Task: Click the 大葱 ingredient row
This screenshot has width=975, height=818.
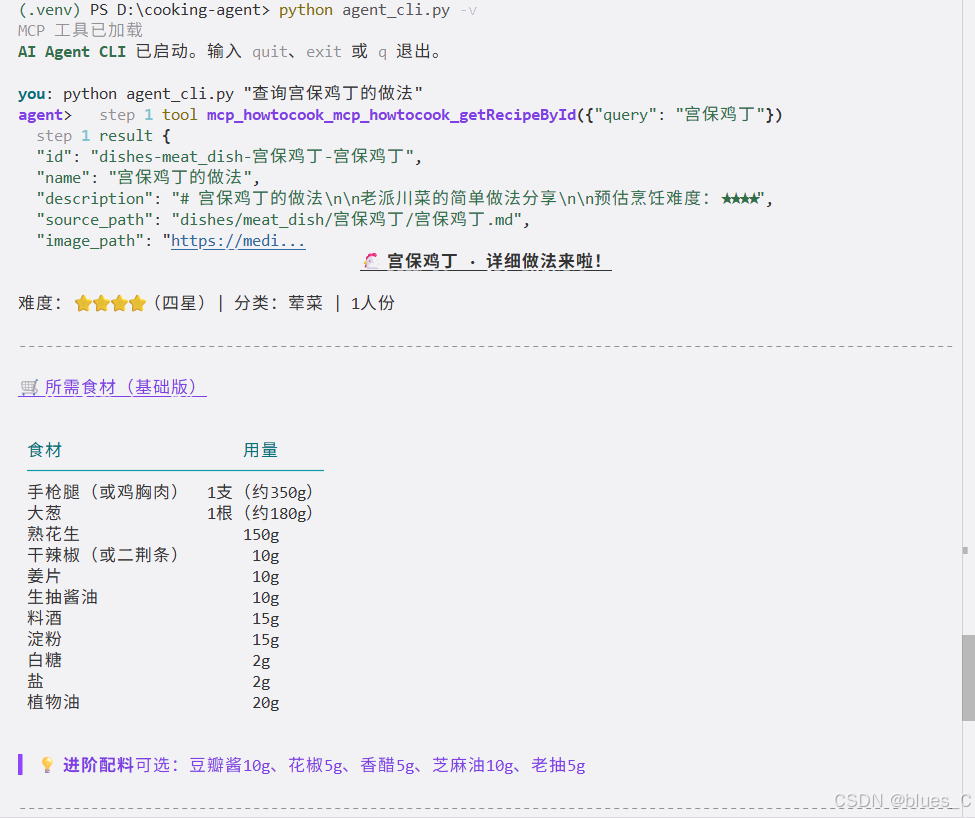Action: [x=171, y=513]
